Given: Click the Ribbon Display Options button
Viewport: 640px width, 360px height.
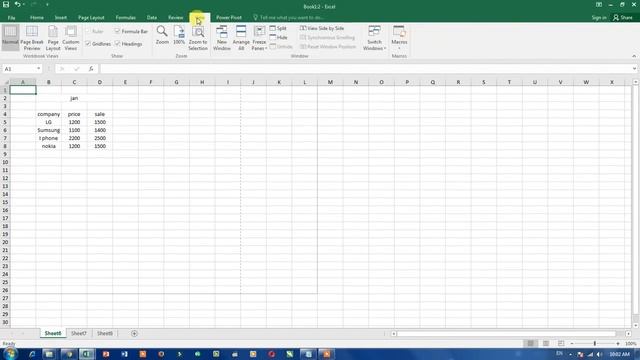Looking at the screenshot, I should point(599,4).
